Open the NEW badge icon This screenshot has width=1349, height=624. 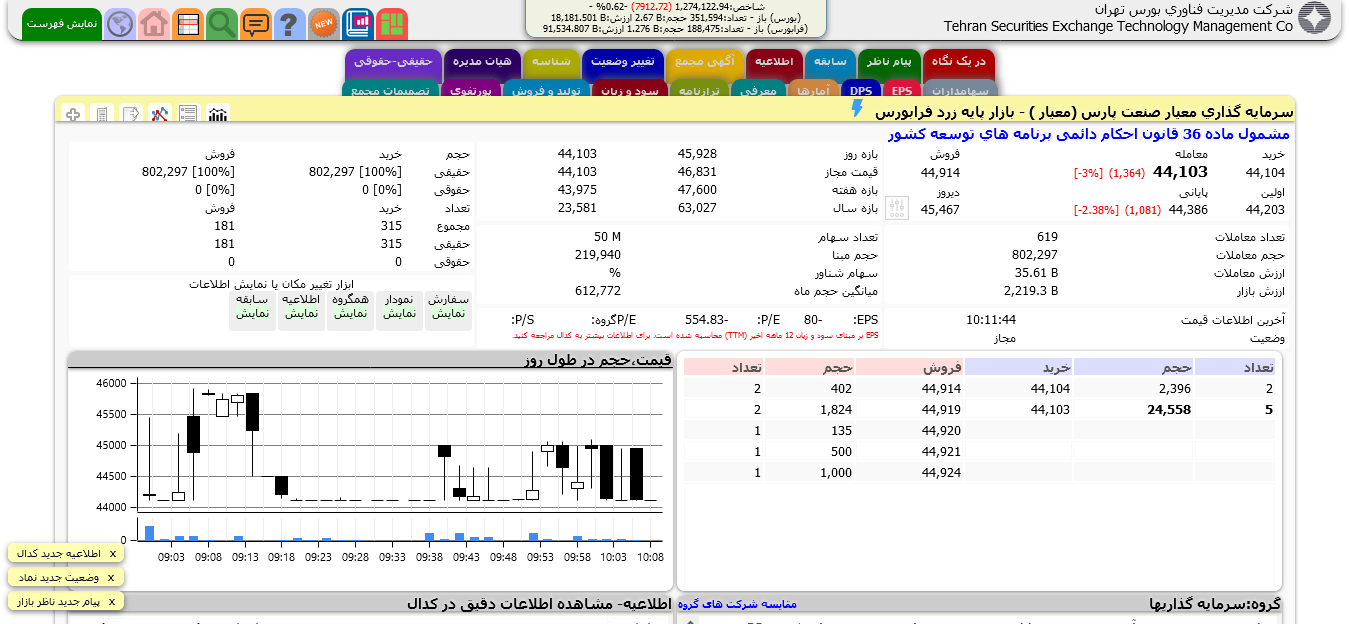pos(324,24)
